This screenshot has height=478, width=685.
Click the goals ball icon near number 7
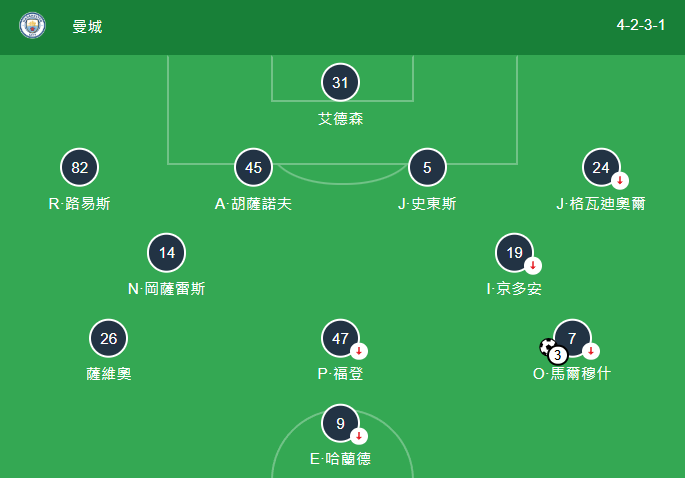548,347
